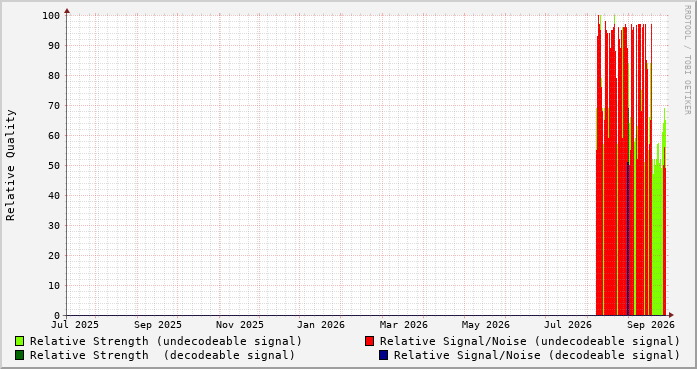Click the Relative Strength (decodeable signal) legend label
Screen dimensions: 697x369
pyautogui.click(x=162, y=356)
